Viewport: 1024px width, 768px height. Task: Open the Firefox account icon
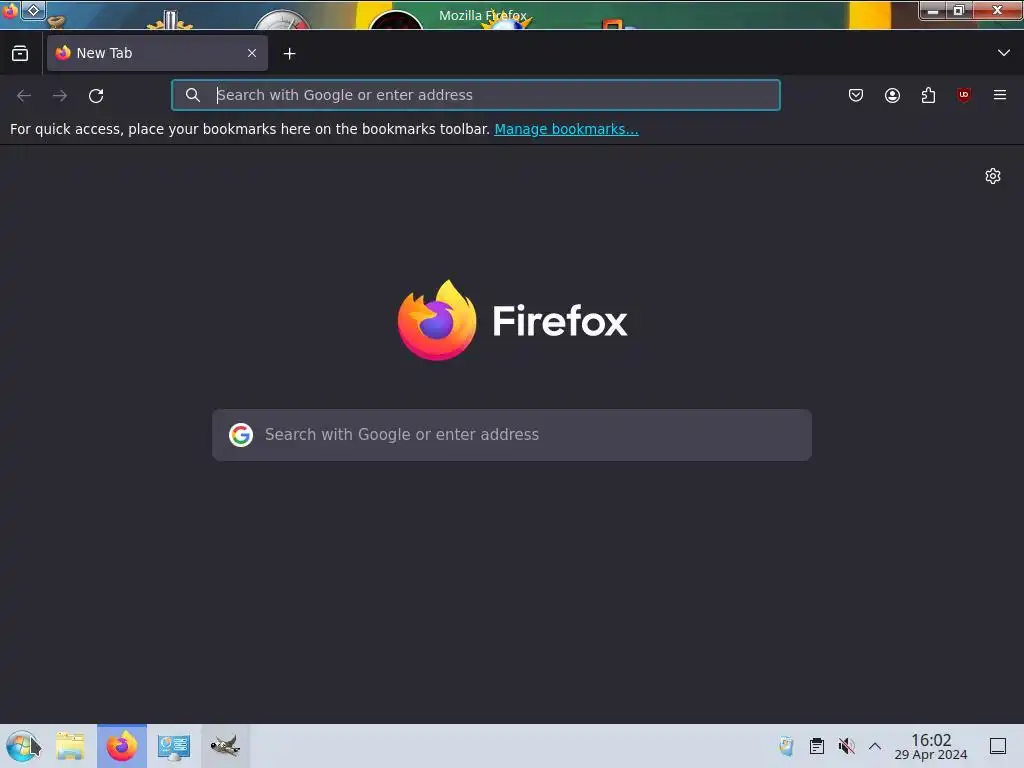tap(892, 95)
